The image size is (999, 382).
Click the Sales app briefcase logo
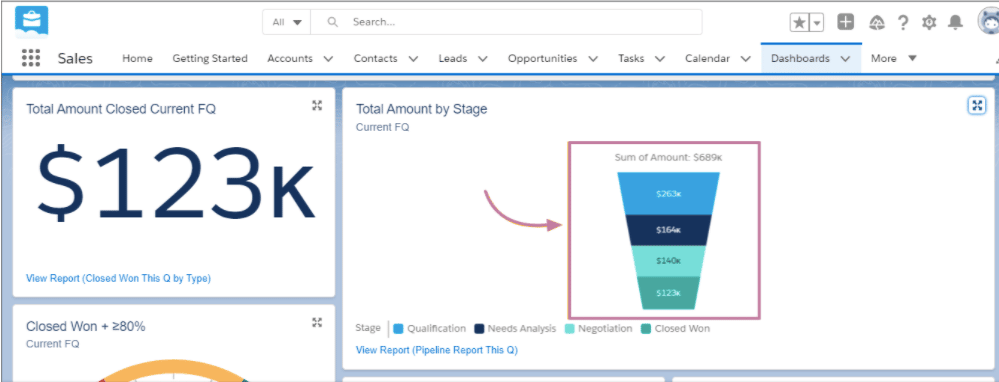pyautogui.click(x=32, y=22)
